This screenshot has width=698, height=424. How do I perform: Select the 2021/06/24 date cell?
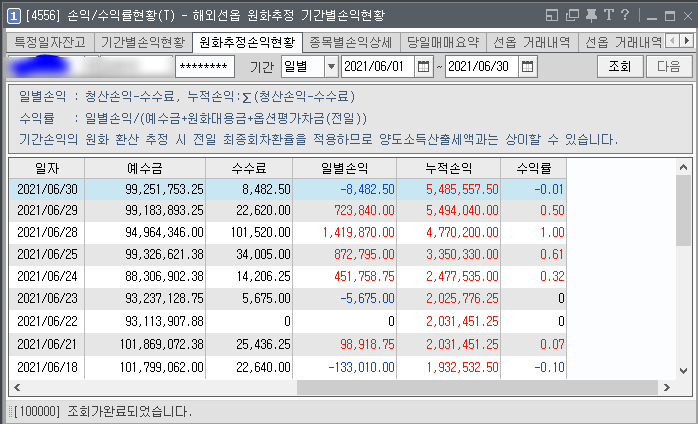[47, 277]
